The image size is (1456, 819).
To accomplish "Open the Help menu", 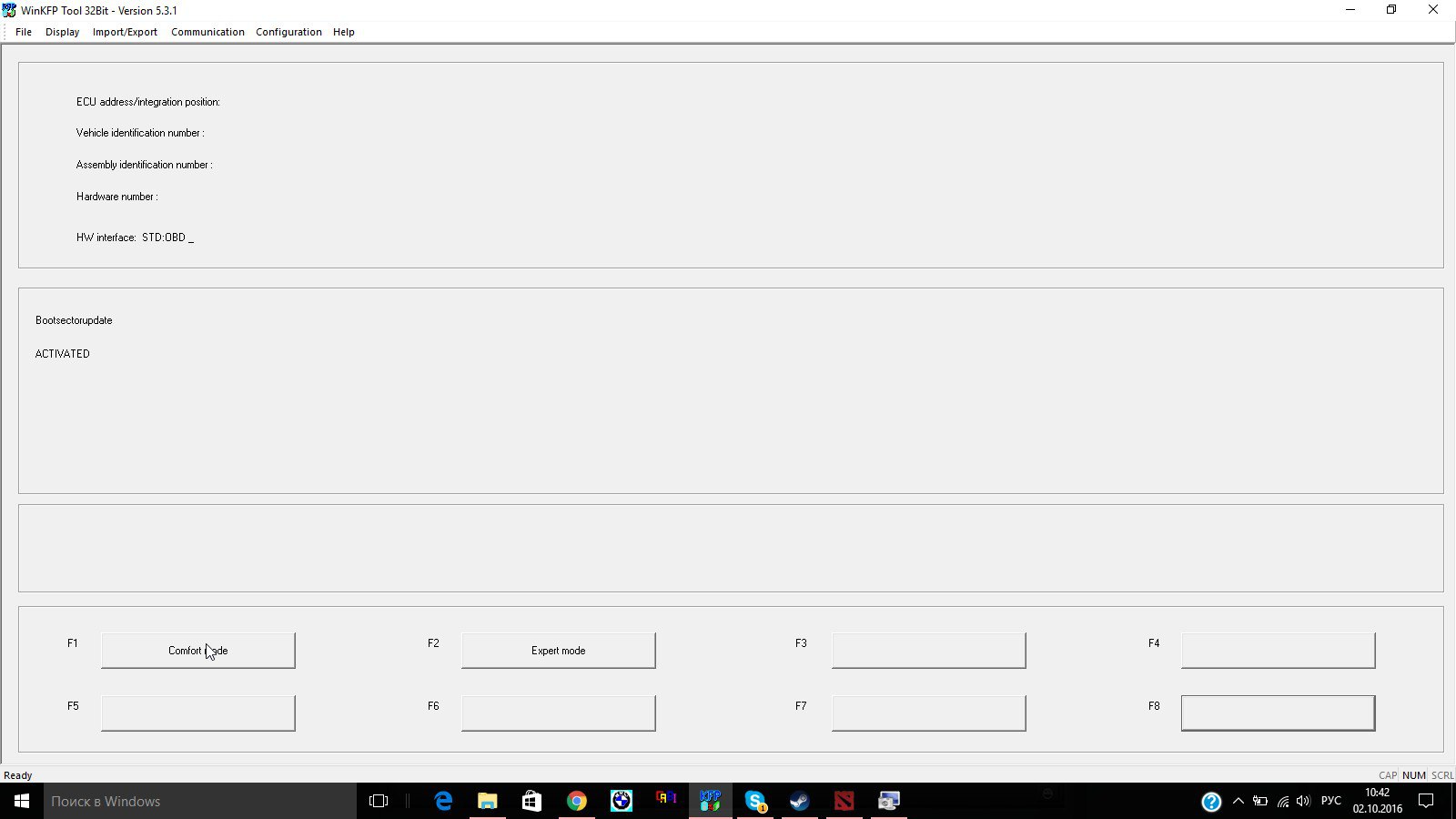I will pos(343,32).
